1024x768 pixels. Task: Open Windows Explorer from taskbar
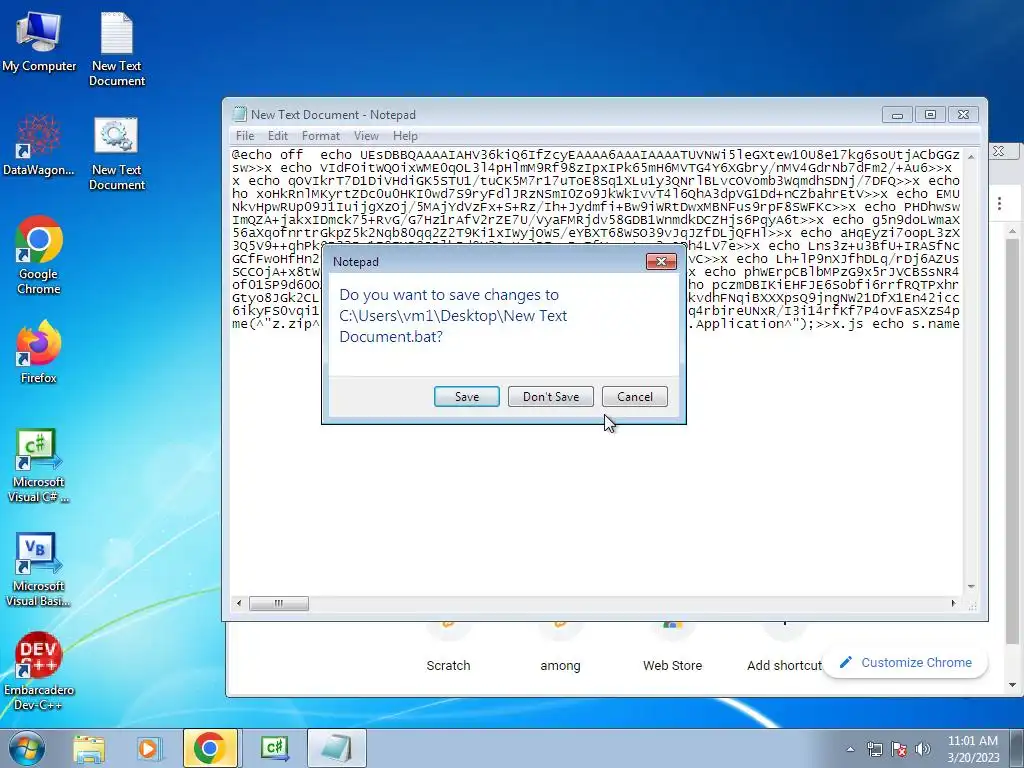(89, 748)
